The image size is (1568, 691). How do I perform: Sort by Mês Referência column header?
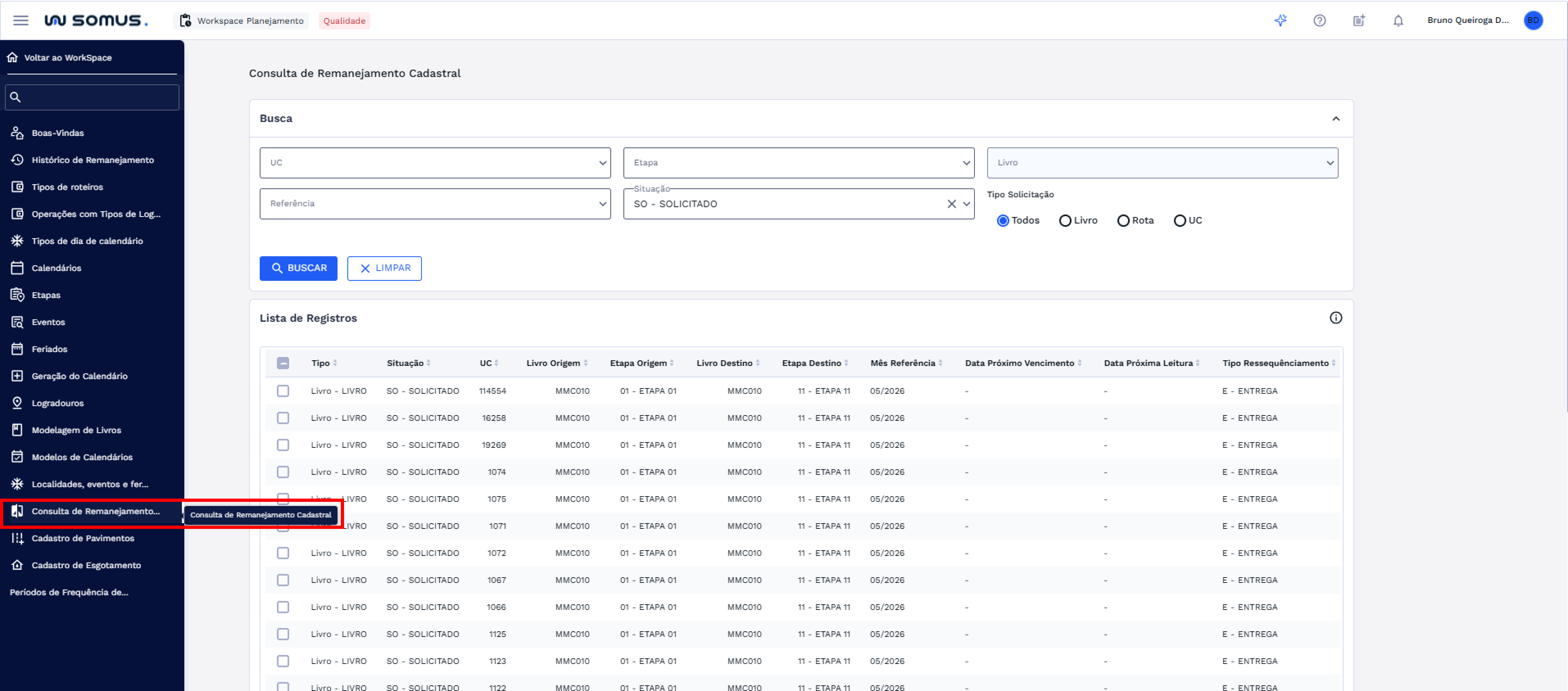[x=906, y=363]
